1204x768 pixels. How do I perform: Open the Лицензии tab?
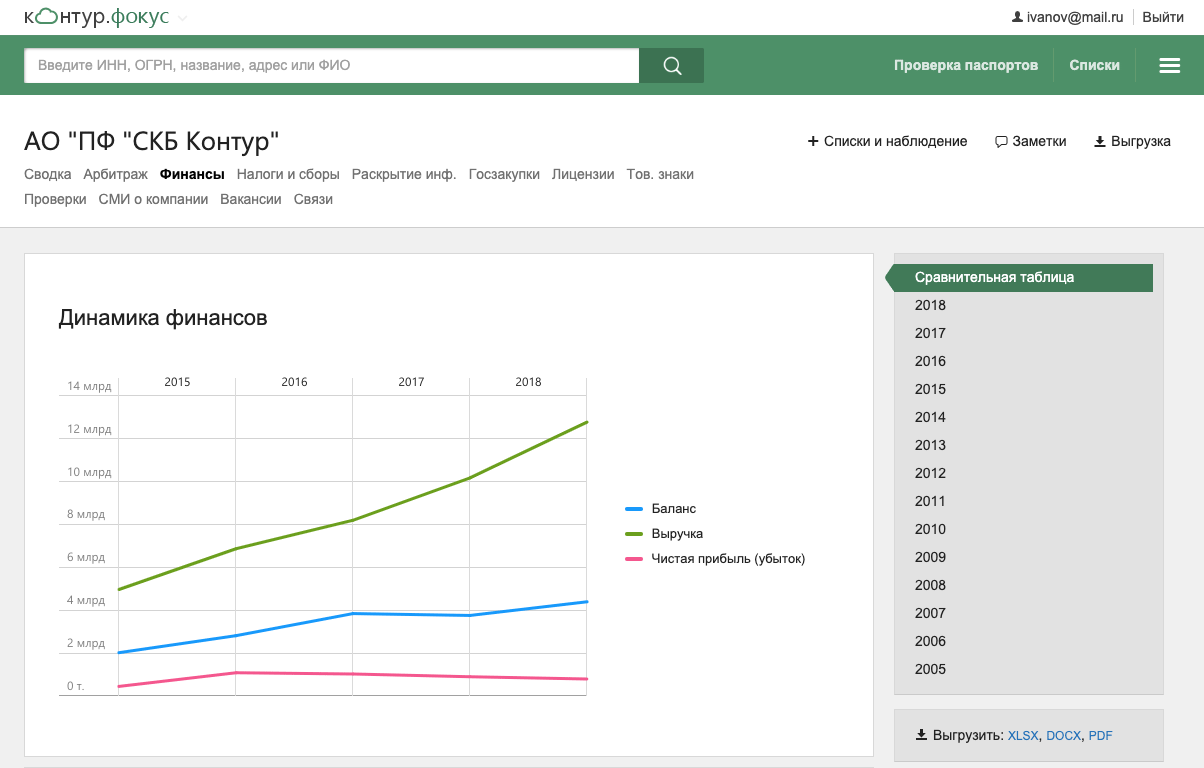(583, 174)
